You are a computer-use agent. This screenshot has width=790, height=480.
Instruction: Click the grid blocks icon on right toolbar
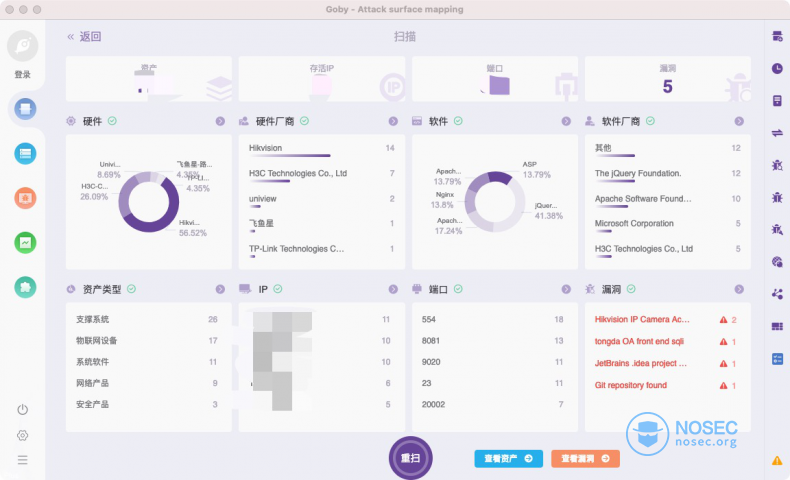click(777, 326)
